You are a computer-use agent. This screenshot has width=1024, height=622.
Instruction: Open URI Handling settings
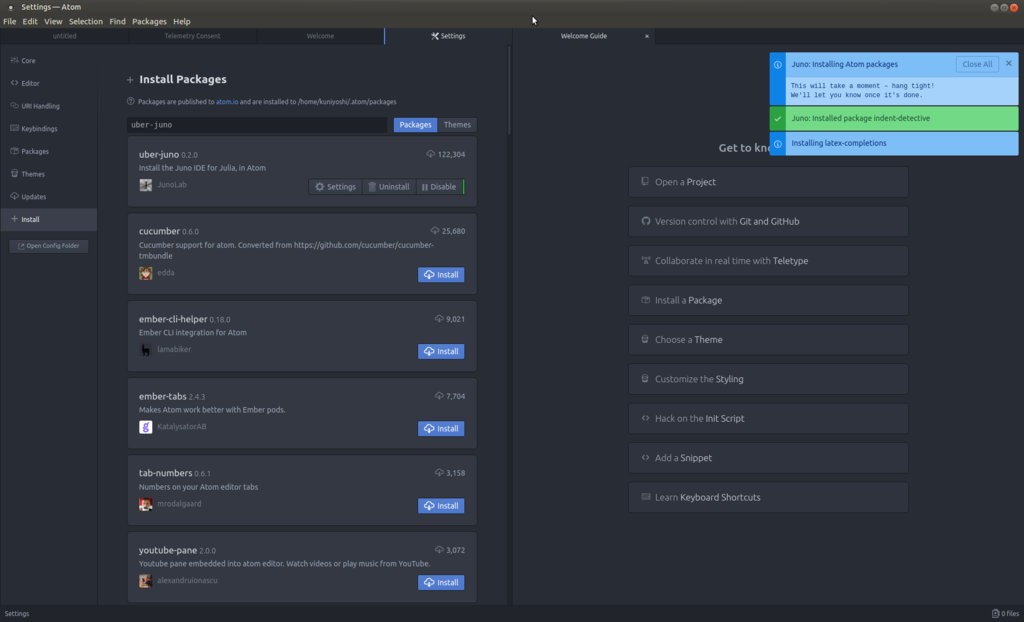(x=13, y=105)
